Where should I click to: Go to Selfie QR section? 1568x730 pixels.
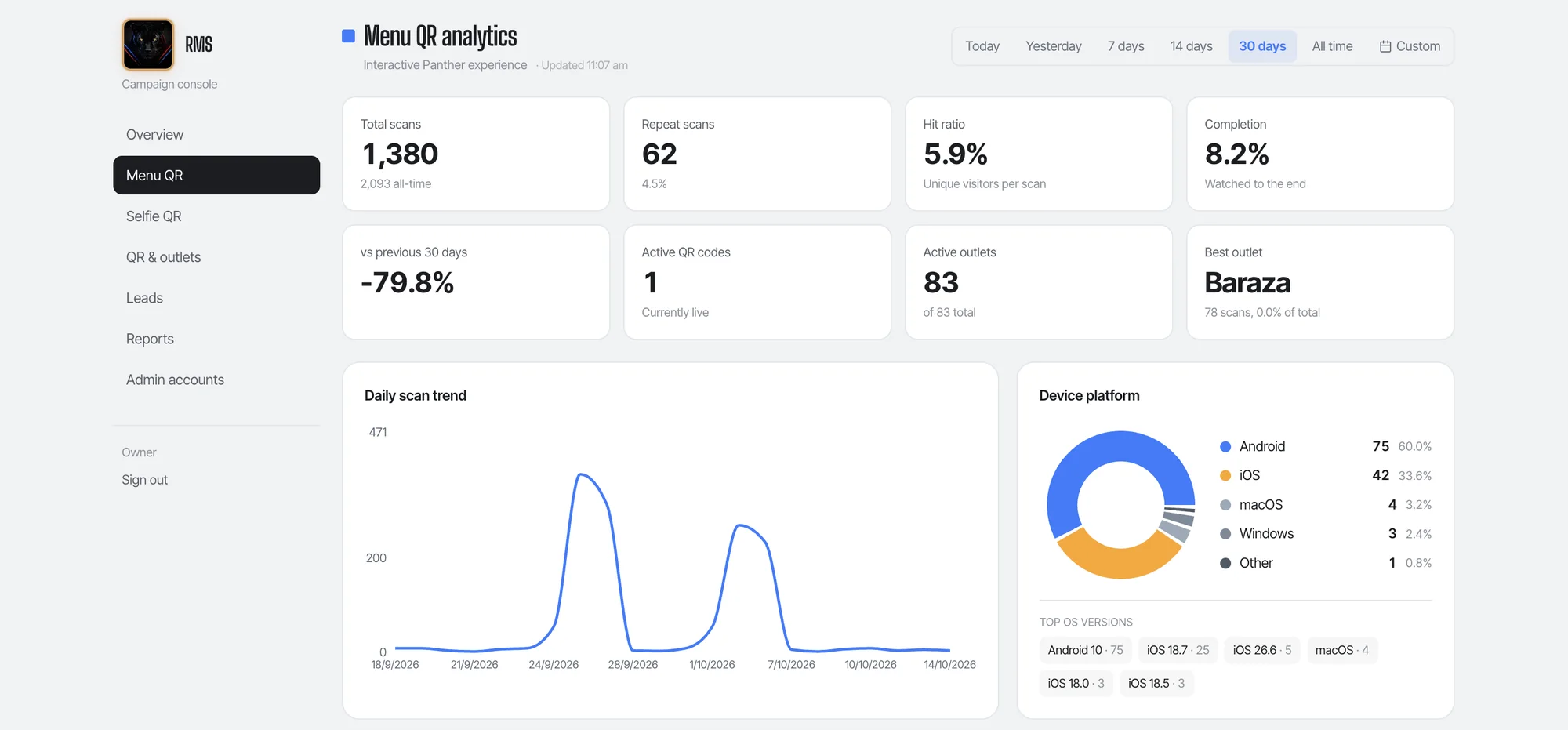pyautogui.click(x=216, y=216)
